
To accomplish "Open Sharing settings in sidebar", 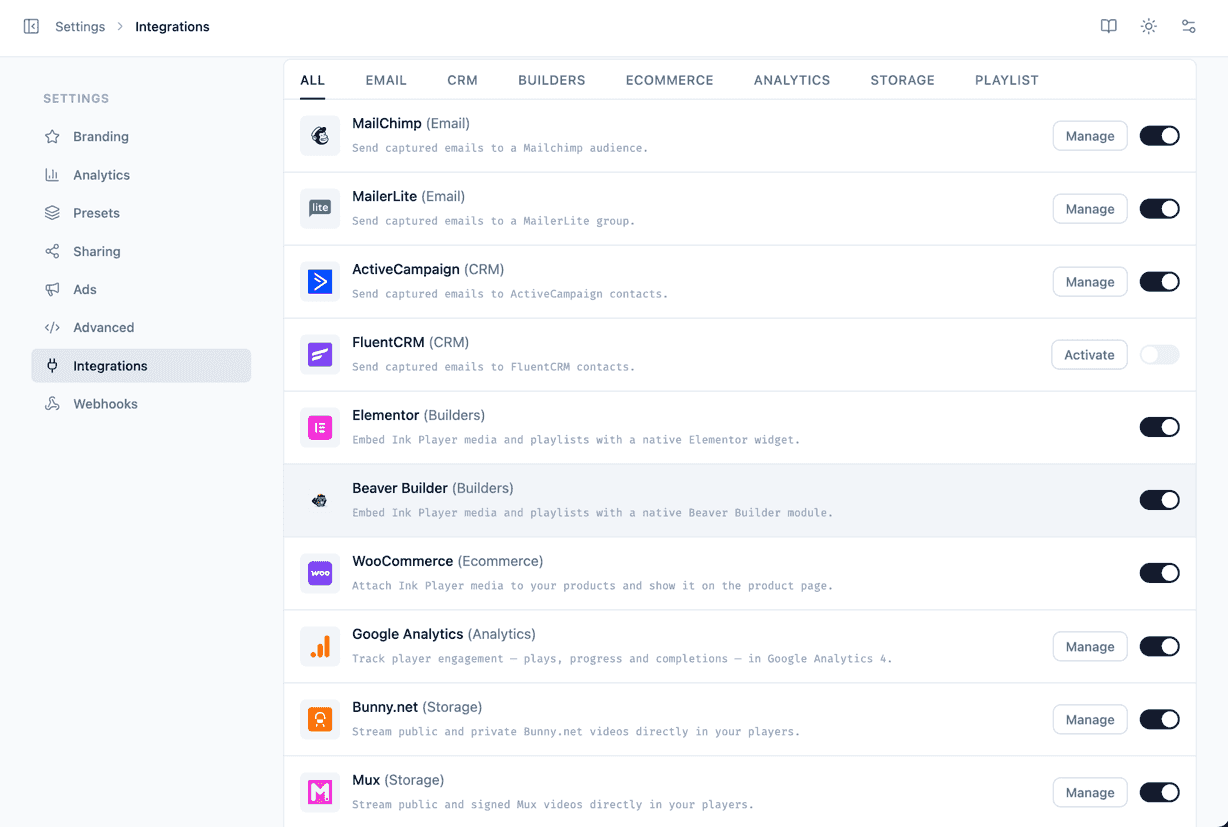I will point(141,251).
